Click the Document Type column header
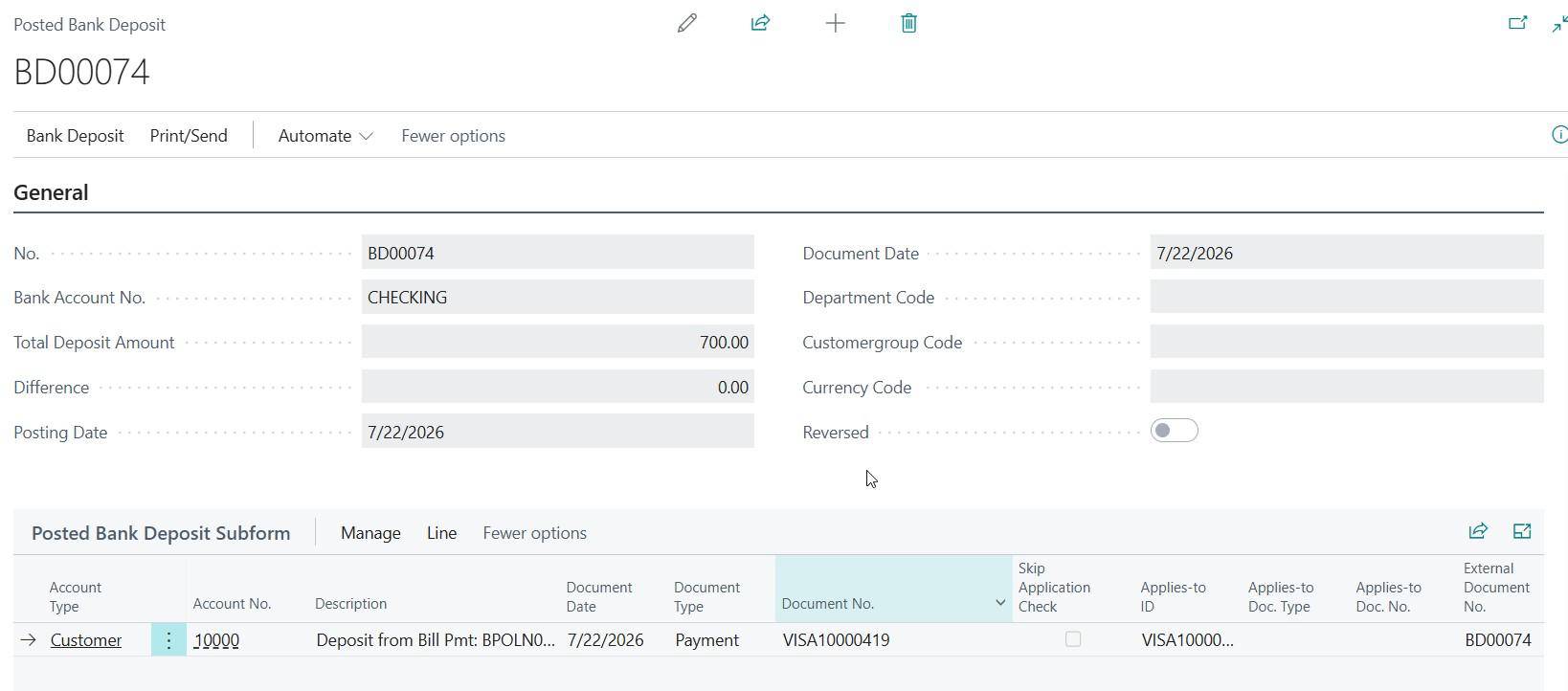This screenshot has height=691, width=1568. [x=706, y=596]
